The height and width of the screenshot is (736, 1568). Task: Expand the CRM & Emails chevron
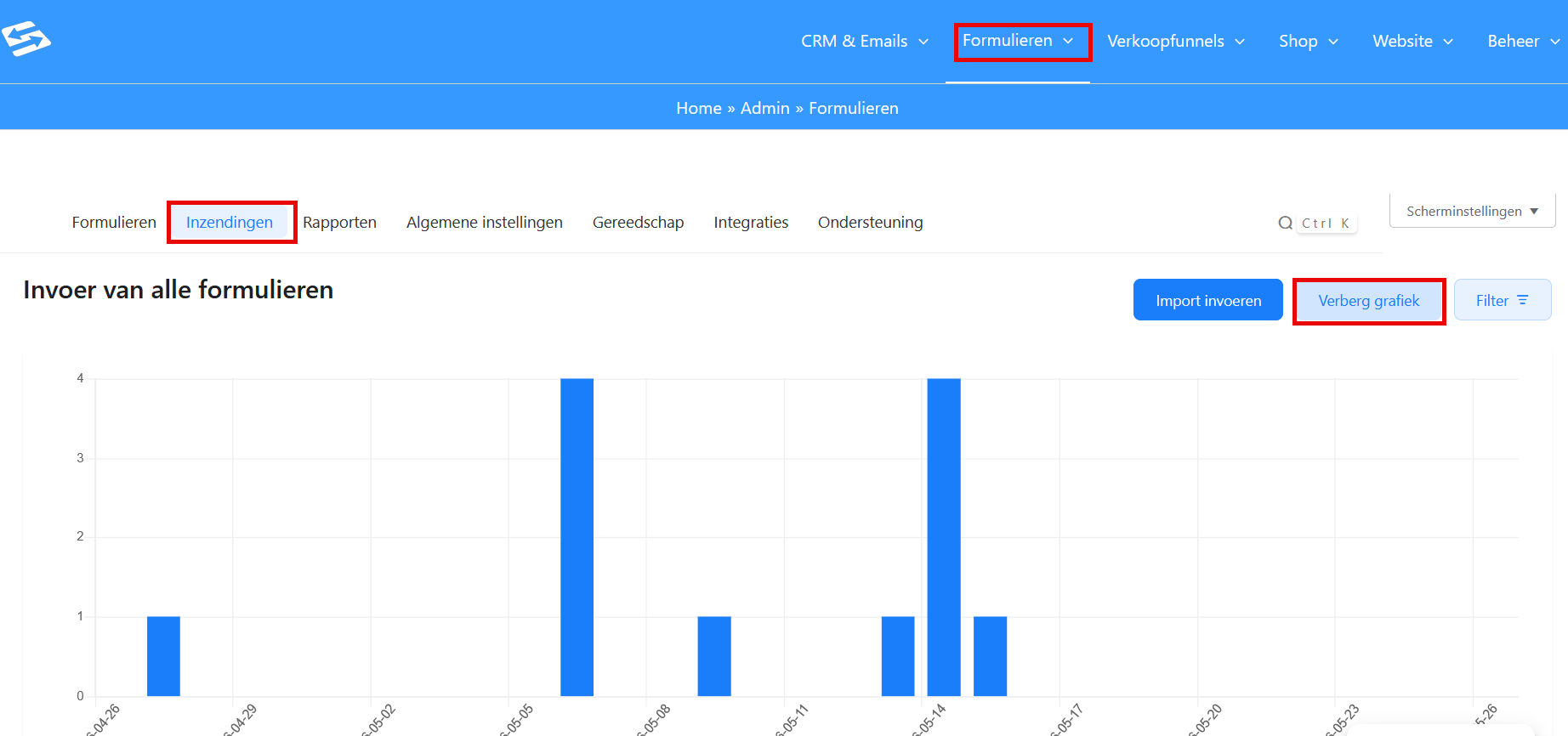click(923, 42)
